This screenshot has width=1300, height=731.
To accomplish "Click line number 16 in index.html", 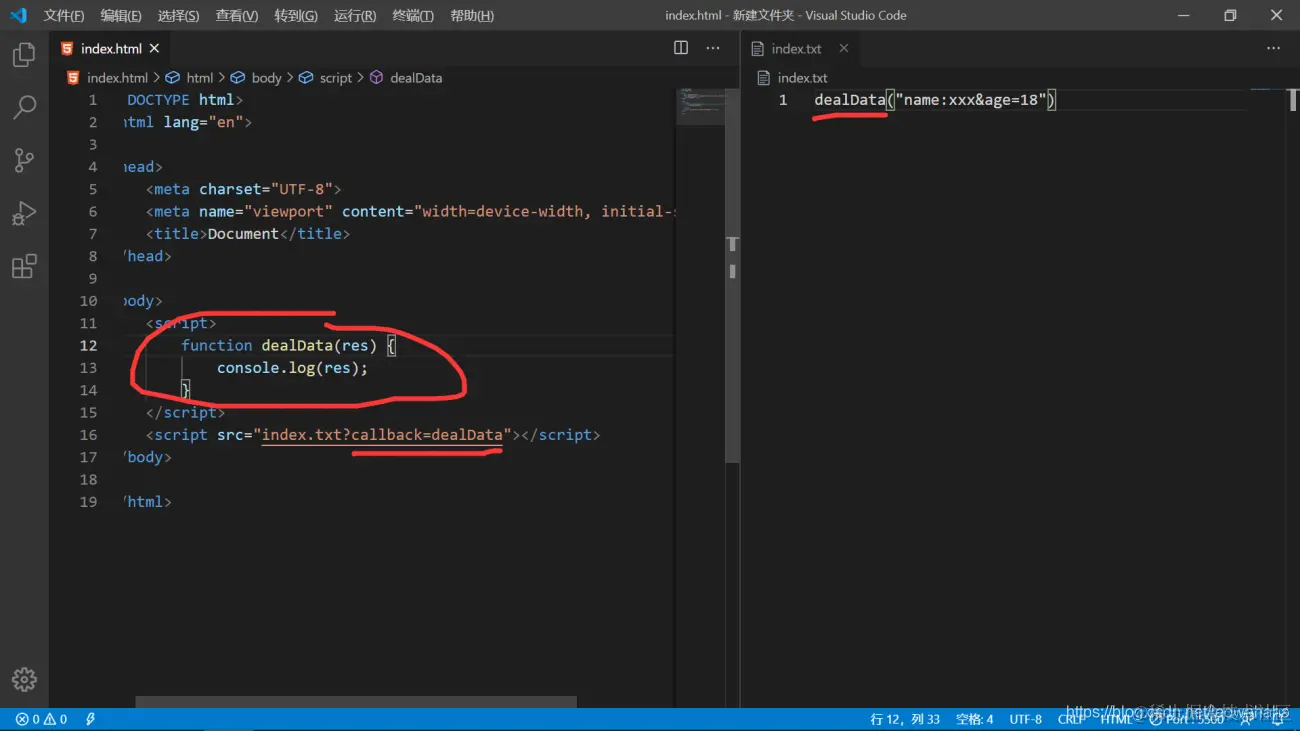I will tap(88, 435).
